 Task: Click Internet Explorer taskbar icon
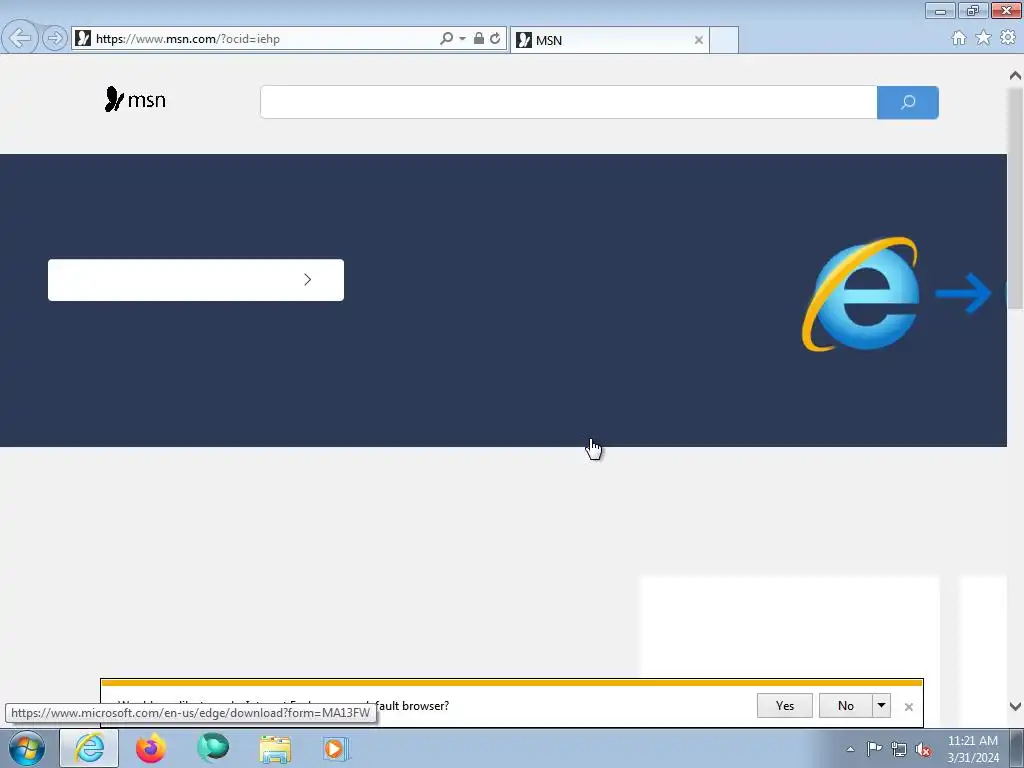pos(89,748)
